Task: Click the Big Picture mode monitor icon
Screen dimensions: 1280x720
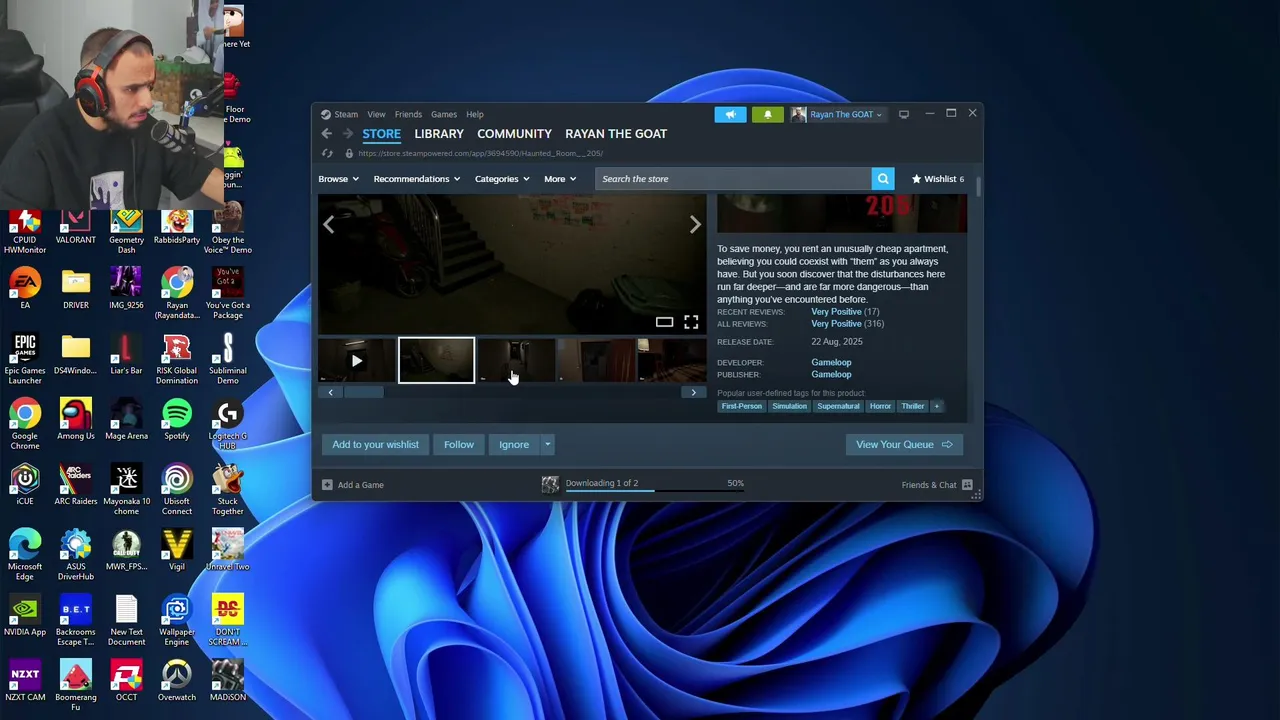Action: [x=904, y=114]
